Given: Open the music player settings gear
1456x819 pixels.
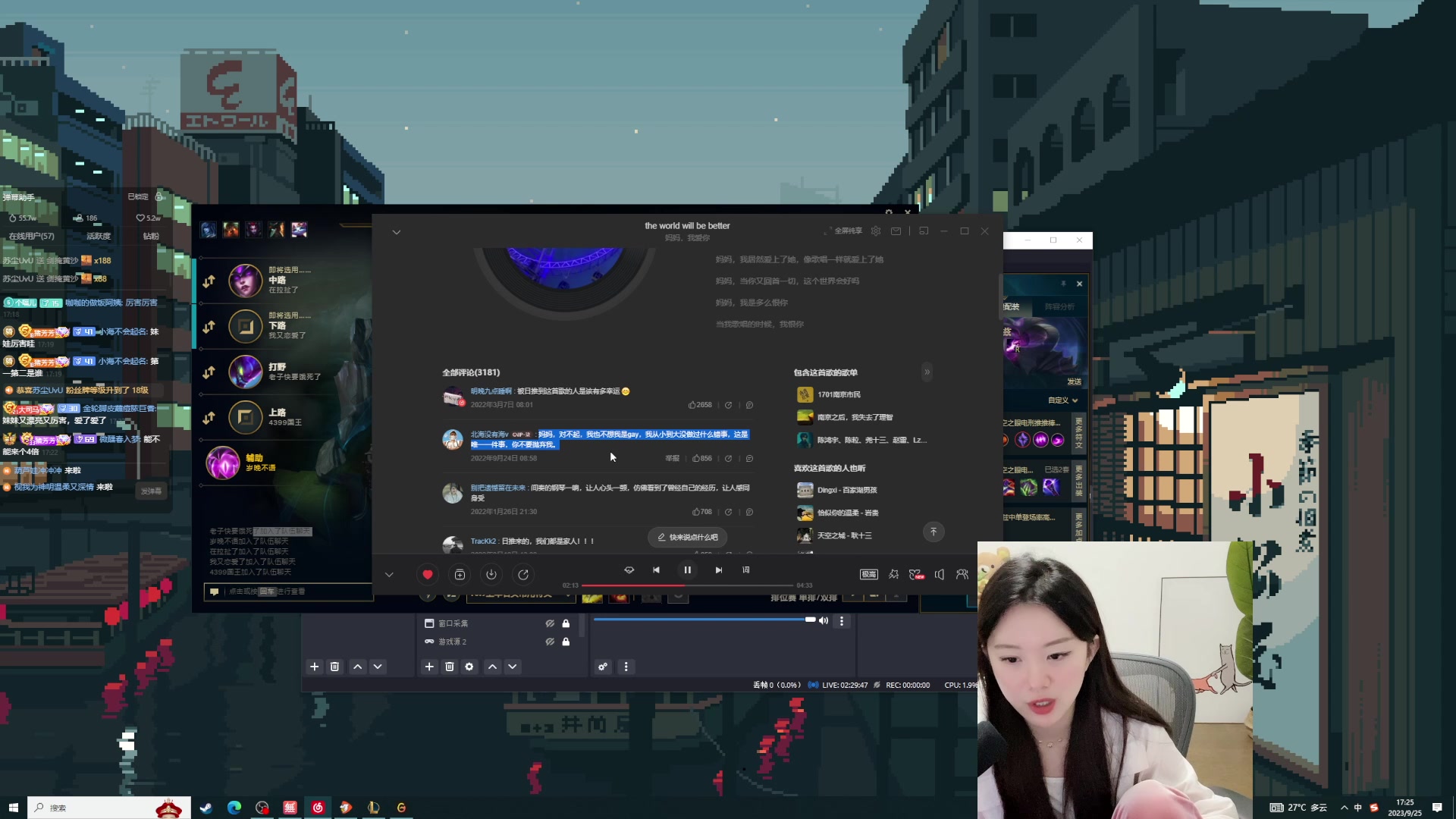Looking at the screenshot, I should pyautogui.click(x=876, y=231).
